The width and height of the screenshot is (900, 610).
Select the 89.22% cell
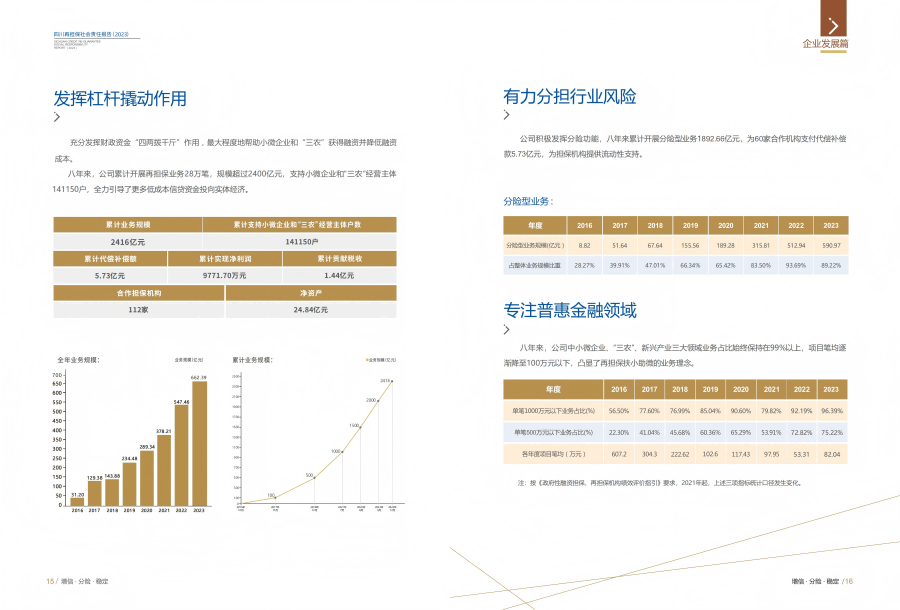coord(831,265)
